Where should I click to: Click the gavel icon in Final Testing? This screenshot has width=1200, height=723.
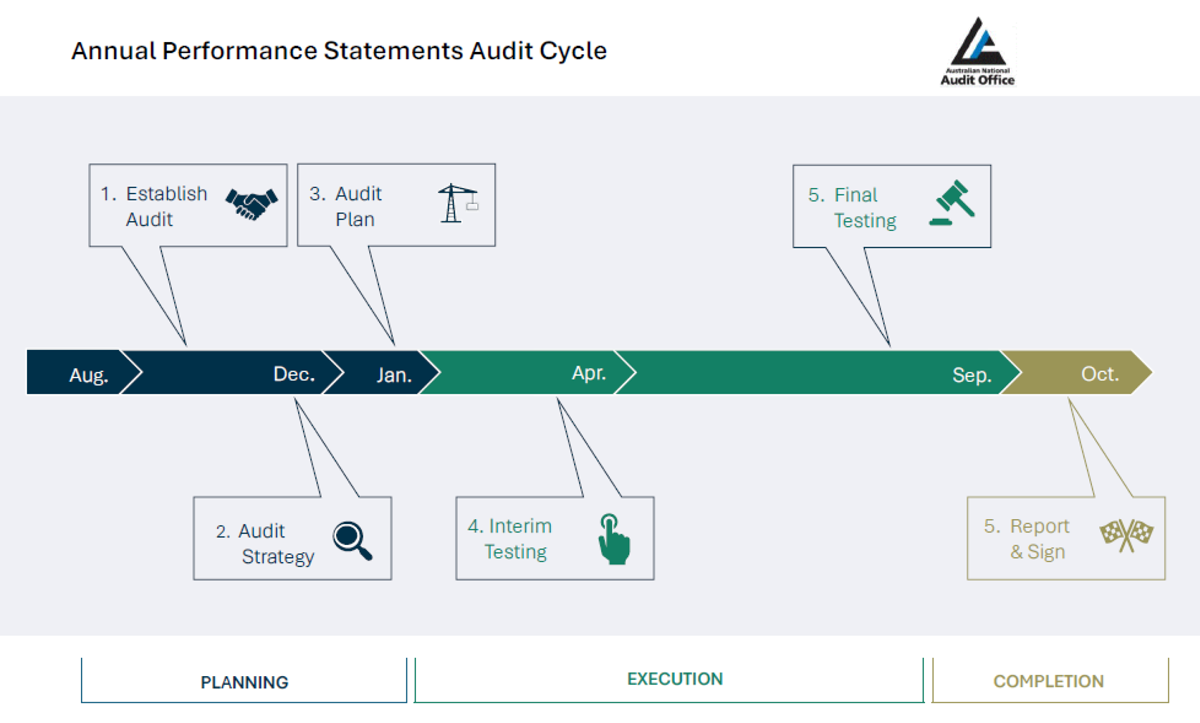952,203
